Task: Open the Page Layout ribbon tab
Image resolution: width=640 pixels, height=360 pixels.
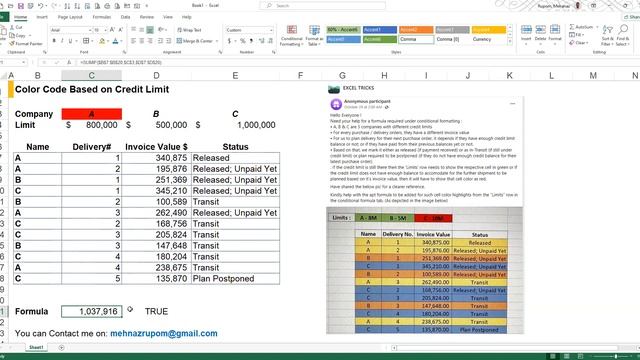Action: (70, 17)
